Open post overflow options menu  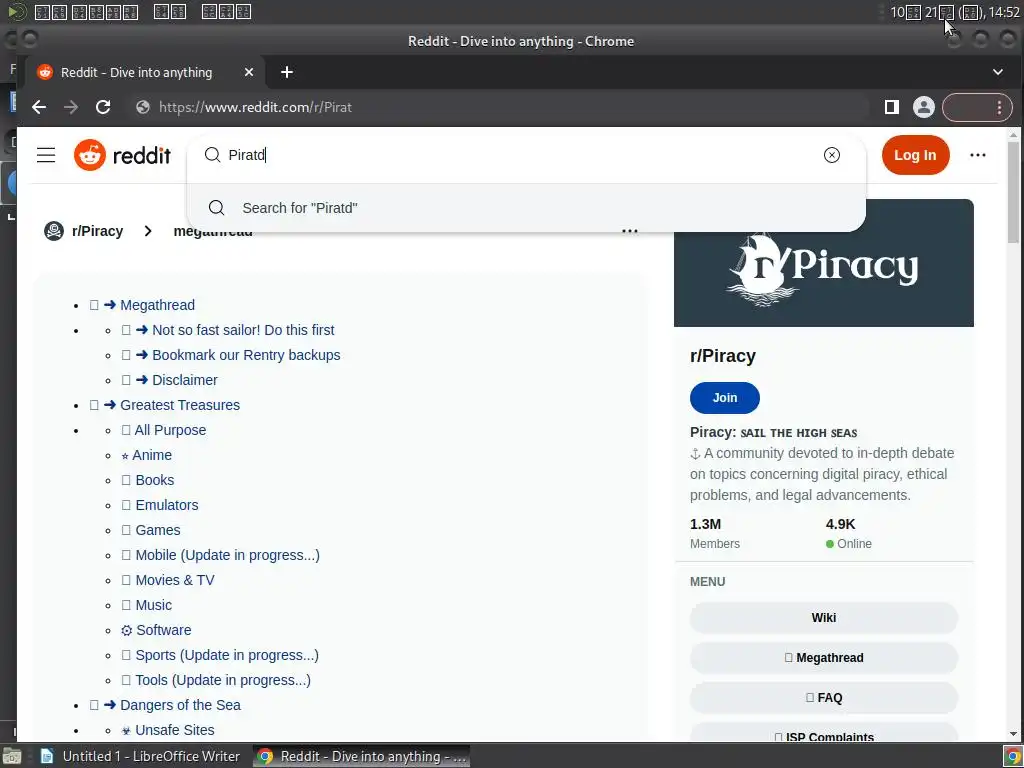tap(630, 231)
